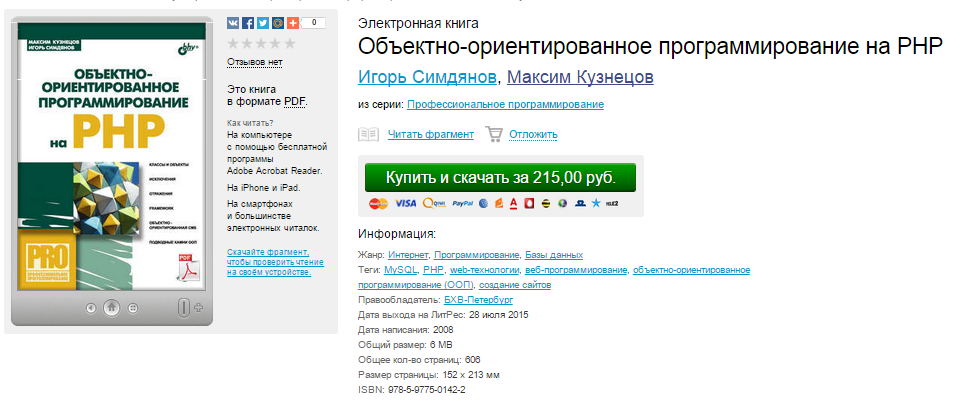
Task: Open tag 'объектно-ориентированное программирование (ООП)'
Action: pyautogui.click(x=554, y=277)
